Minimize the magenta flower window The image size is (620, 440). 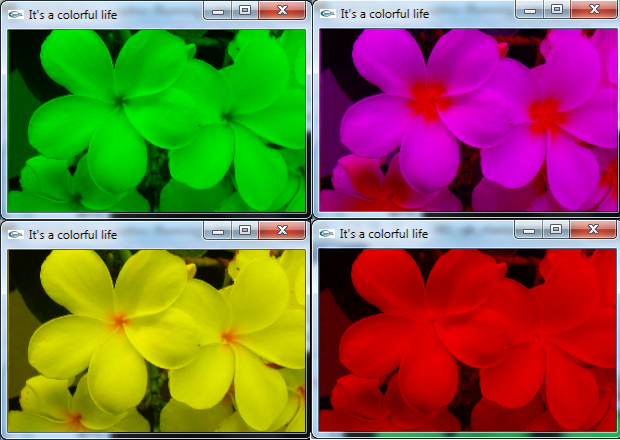[529, 10]
